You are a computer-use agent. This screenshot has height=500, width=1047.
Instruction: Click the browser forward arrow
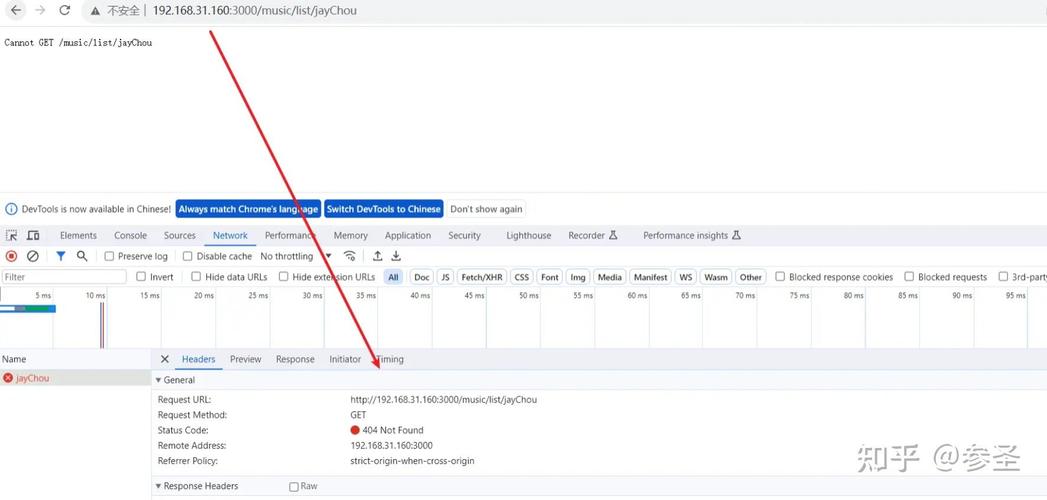point(40,10)
